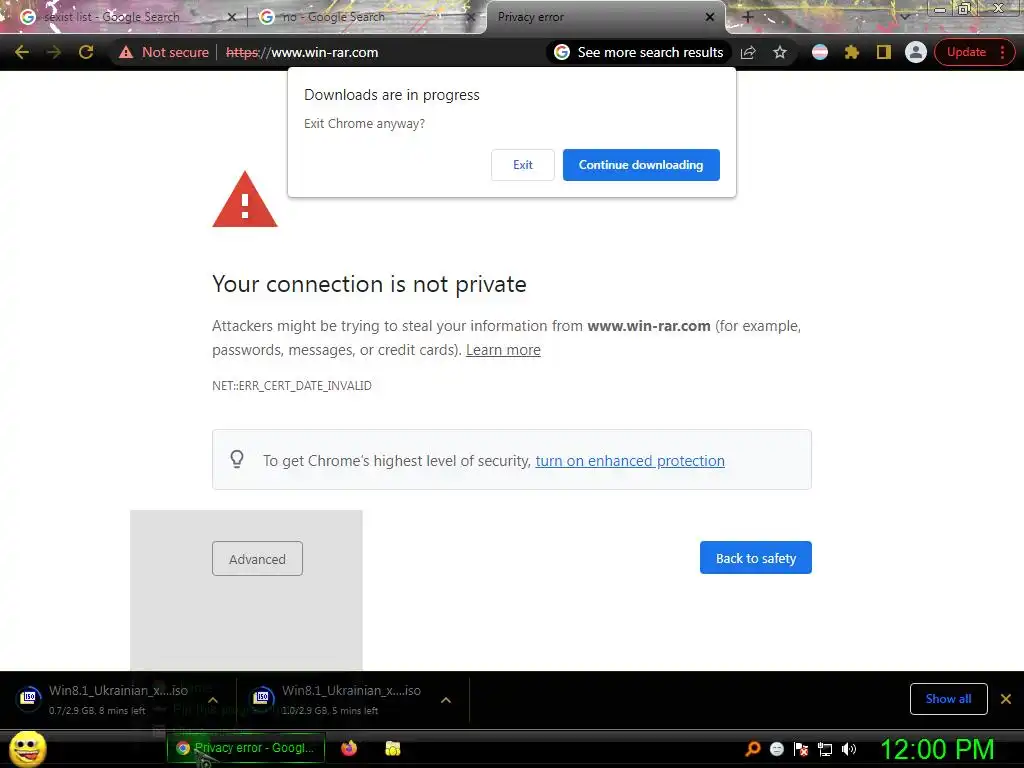Open a new tab with the plus button
This screenshot has width=1024, height=768.
[x=748, y=17]
